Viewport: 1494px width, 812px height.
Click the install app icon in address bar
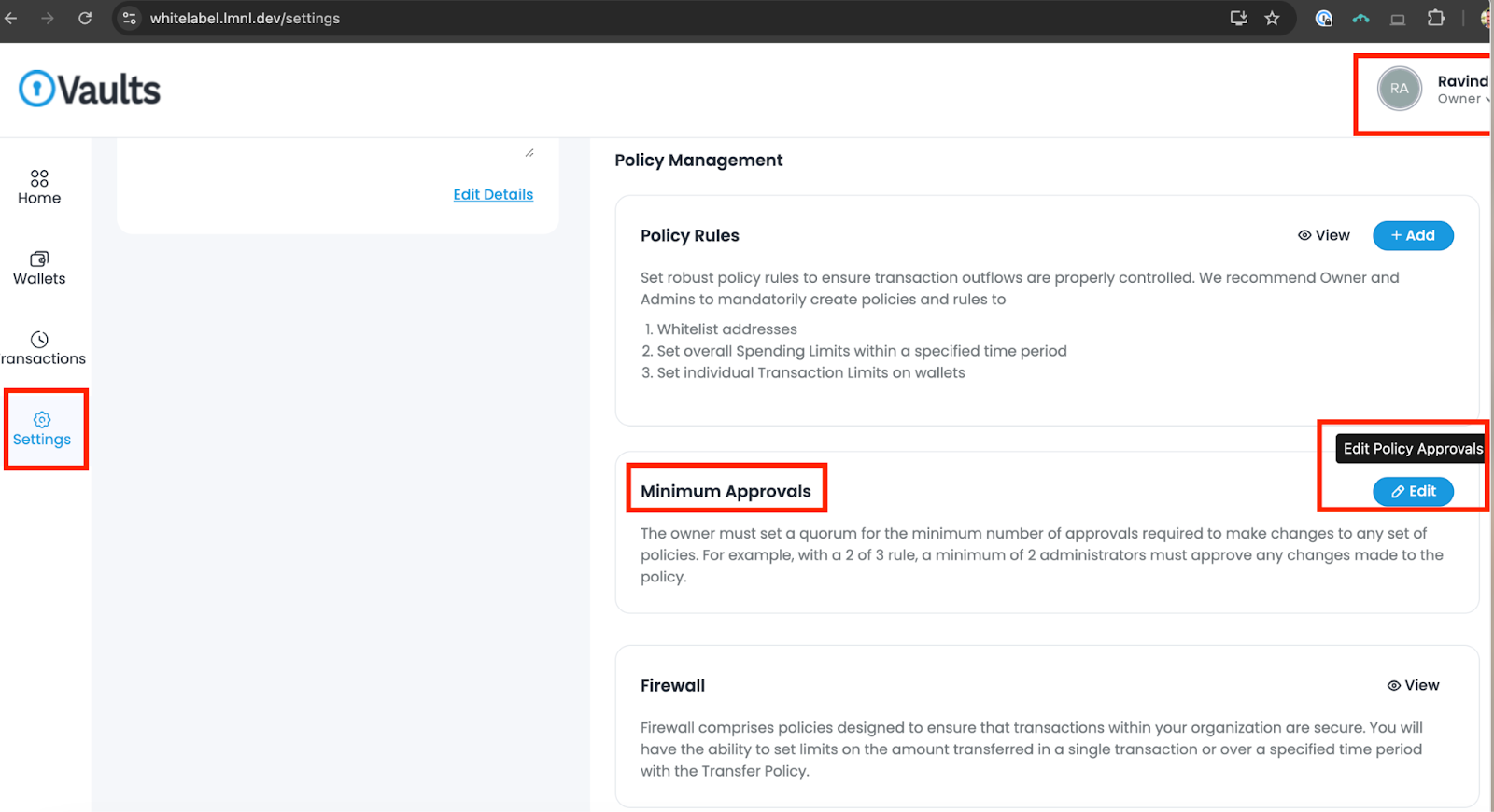pyautogui.click(x=1239, y=19)
